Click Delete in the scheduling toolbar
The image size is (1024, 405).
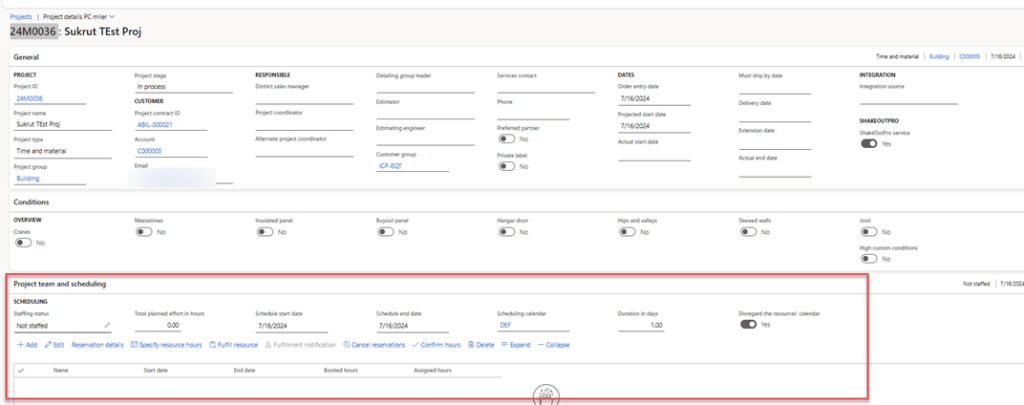(481, 344)
